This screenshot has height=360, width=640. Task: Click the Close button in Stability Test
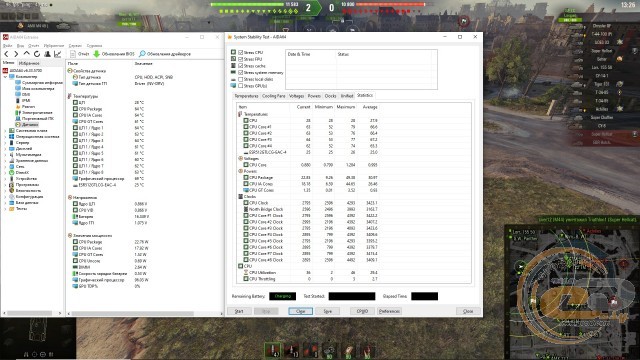[468, 311]
